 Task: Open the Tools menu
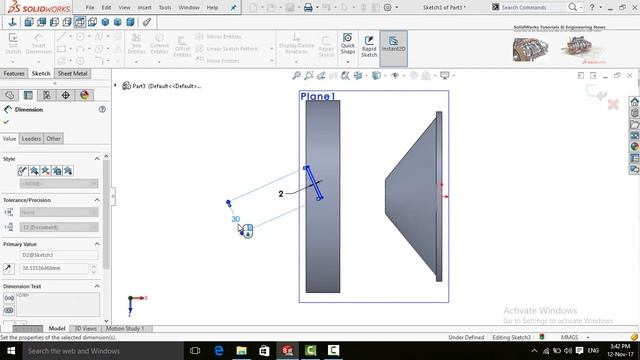coord(165,7)
